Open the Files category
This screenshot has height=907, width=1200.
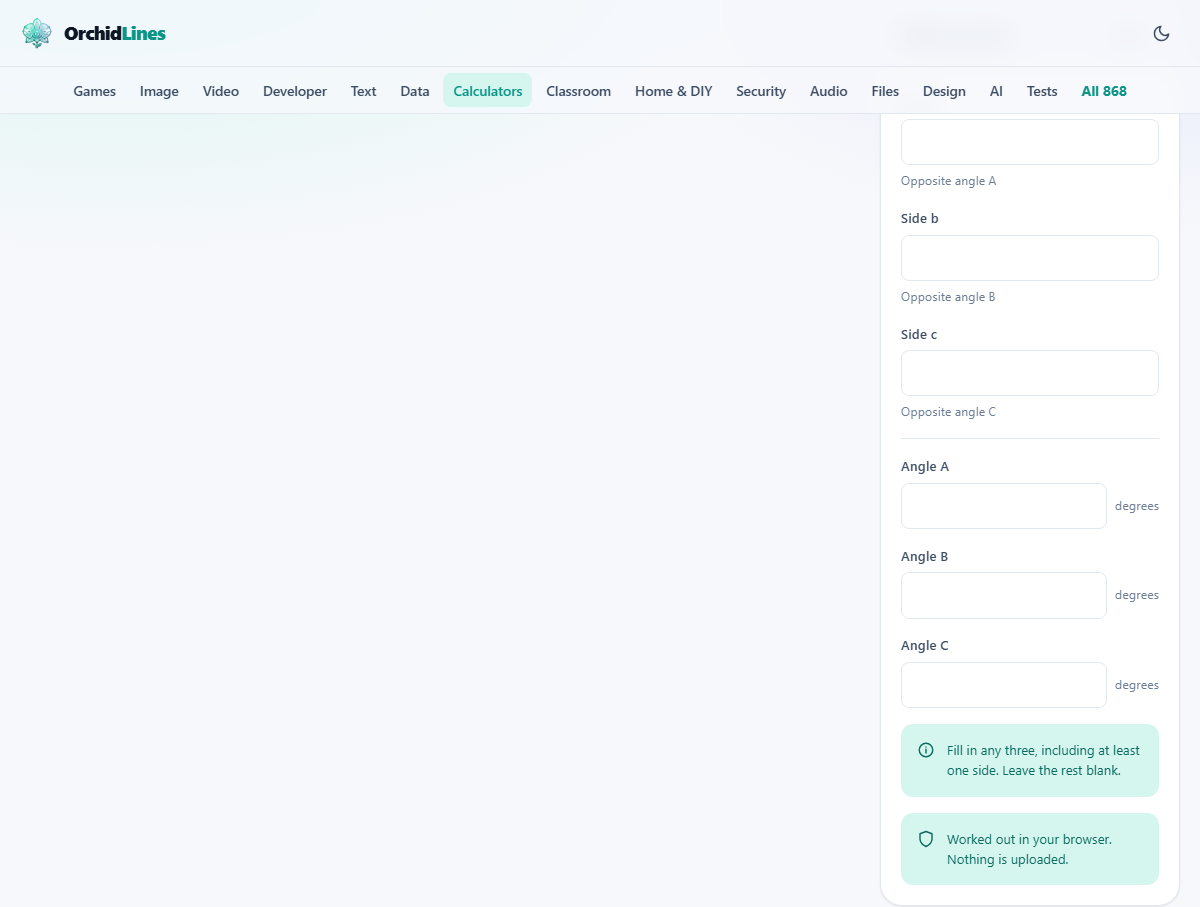coord(885,91)
